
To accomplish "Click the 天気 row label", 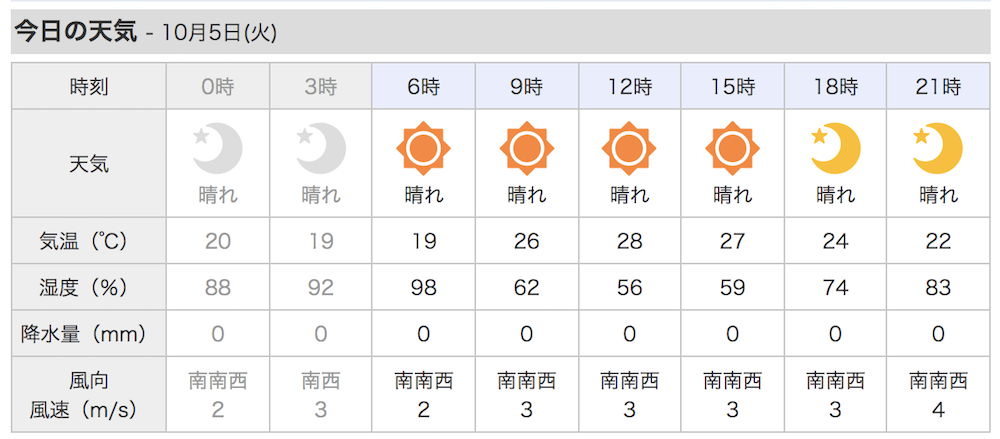I will 89,164.
